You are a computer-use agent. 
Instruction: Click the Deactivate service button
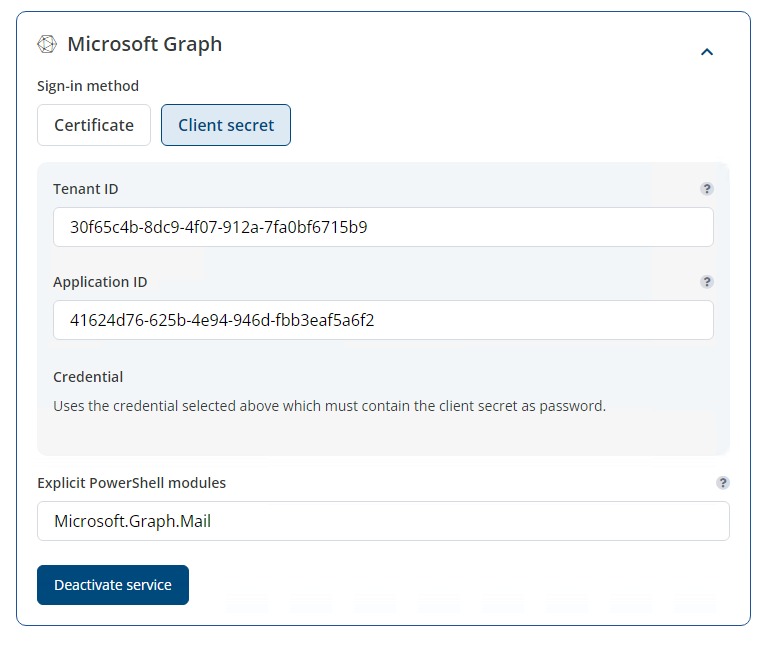pyautogui.click(x=113, y=585)
